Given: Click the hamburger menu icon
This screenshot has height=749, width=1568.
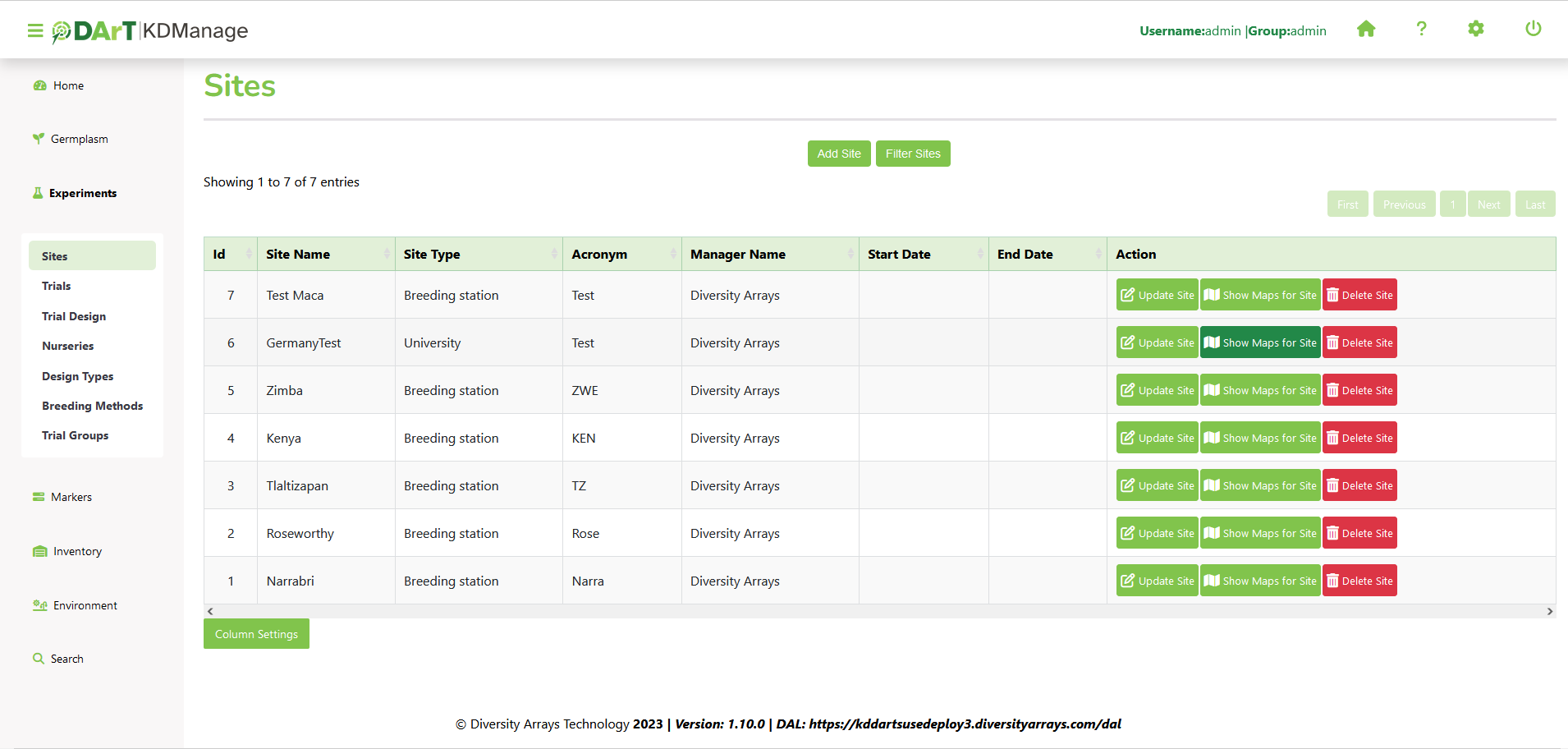Looking at the screenshot, I should [x=34, y=30].
